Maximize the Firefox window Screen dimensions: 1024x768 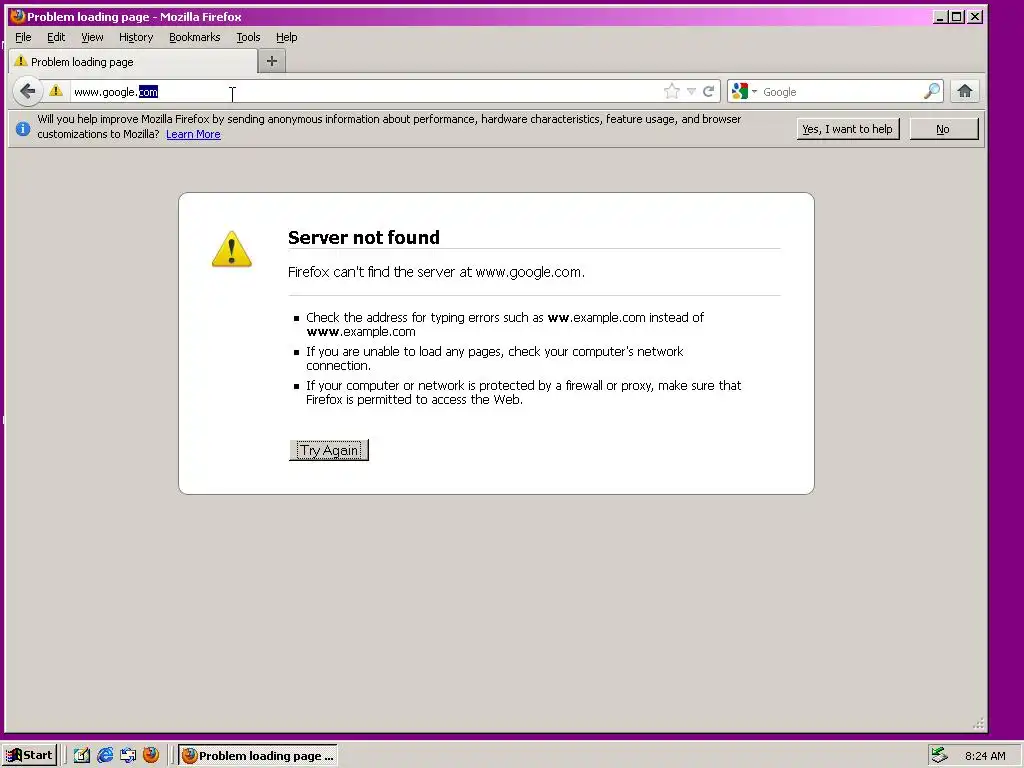[957, 16]
